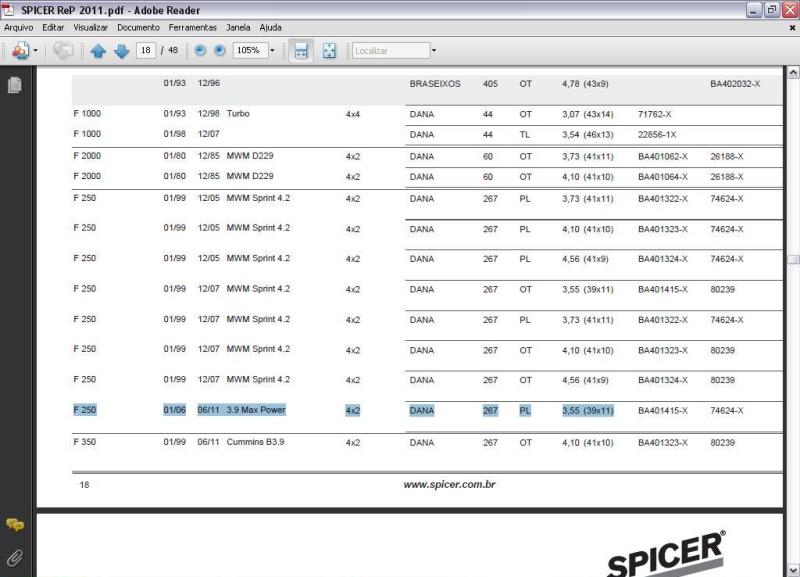Toggle the fit width scrolling mode
This screenshot has width=800, height=577.
pyautogui.click(x=301, y=51)
